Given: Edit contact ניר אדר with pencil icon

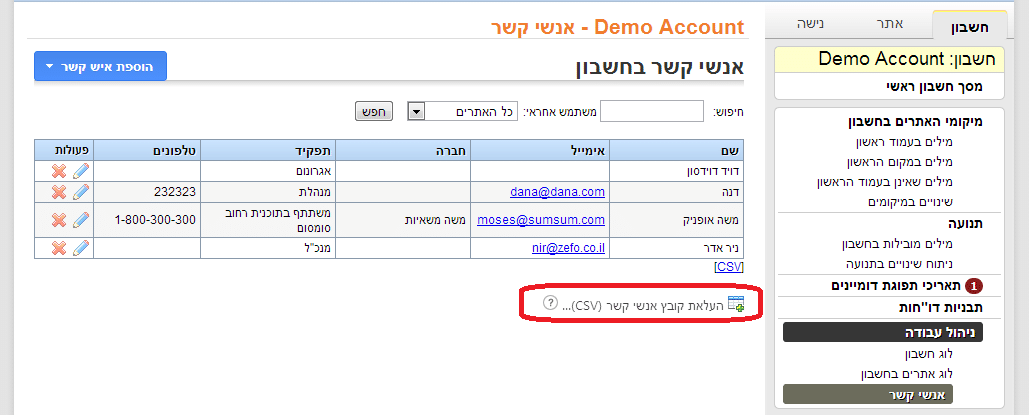Looking at the screenshot, I should pos(80,248).
